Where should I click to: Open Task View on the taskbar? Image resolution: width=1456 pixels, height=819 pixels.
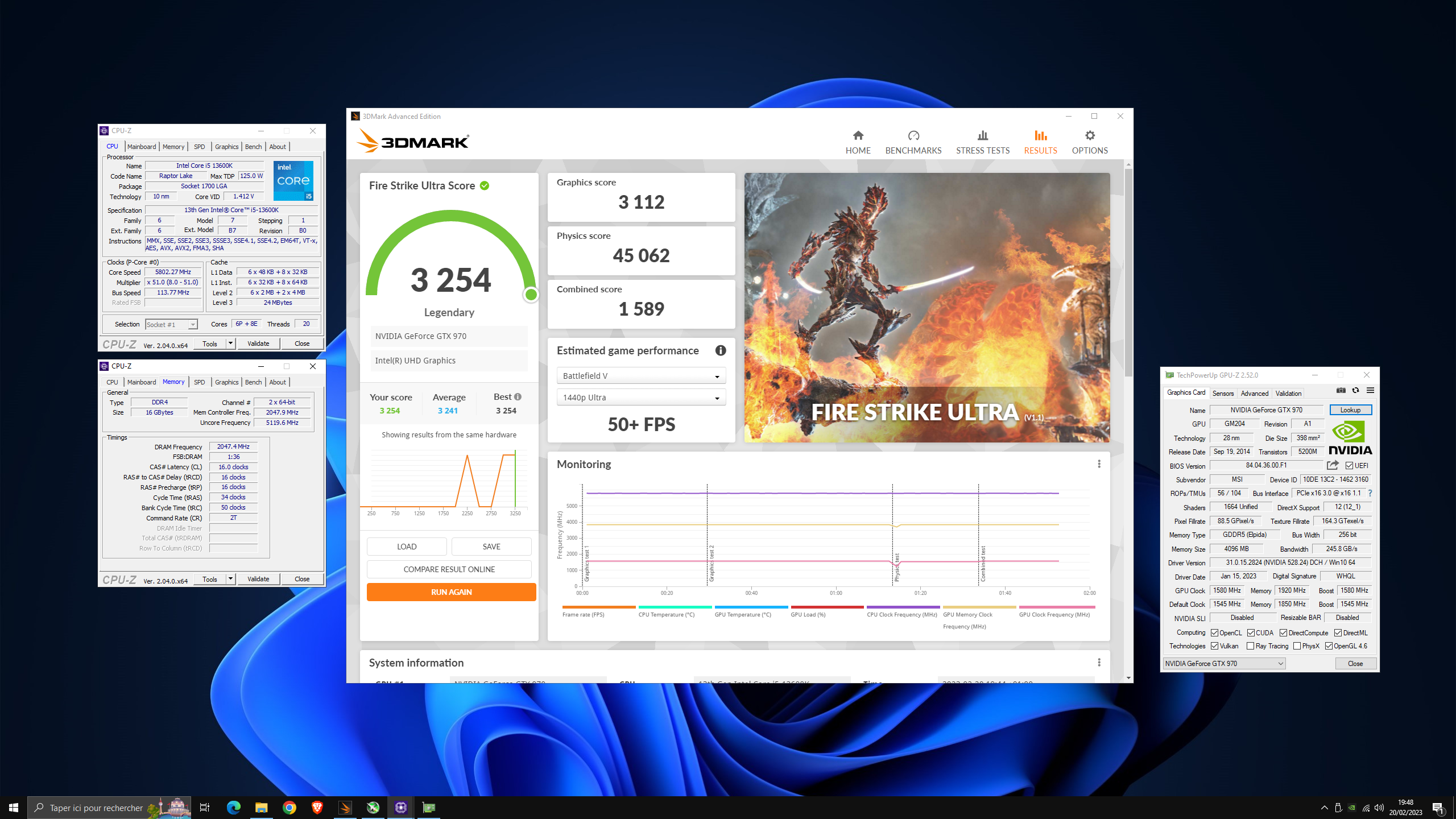(205, 808)
